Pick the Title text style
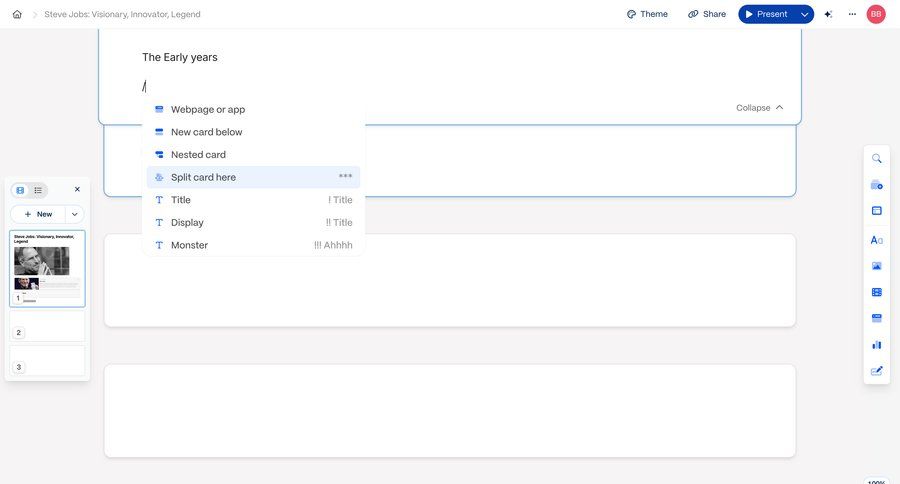The image size is (900, 484). 253,200
